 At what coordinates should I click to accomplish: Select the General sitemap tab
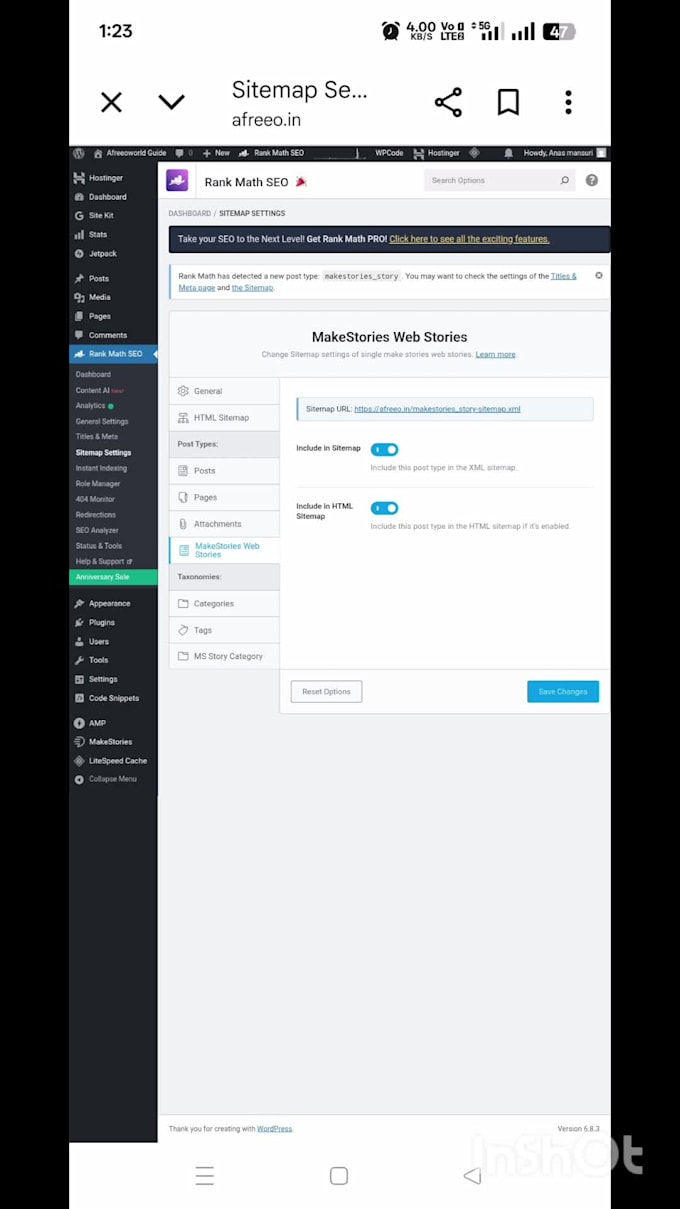pos(224,391)
